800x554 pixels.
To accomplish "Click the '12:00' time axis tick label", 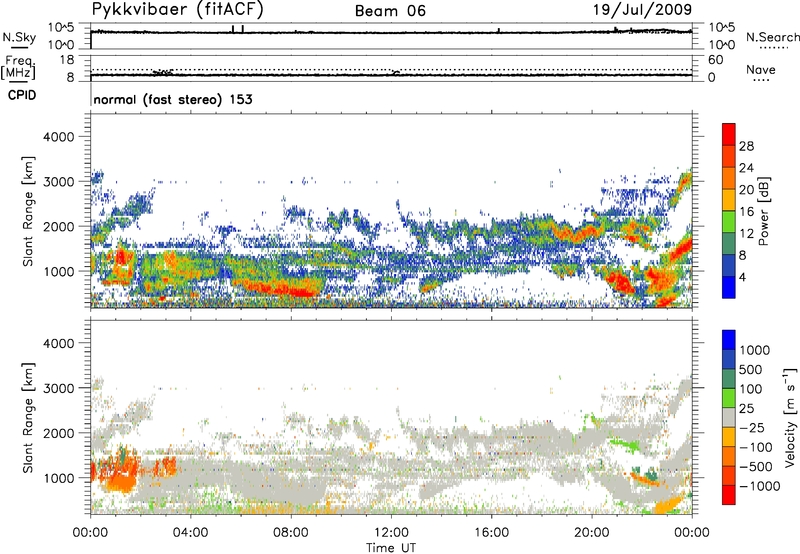I will (x=391, y=533).
